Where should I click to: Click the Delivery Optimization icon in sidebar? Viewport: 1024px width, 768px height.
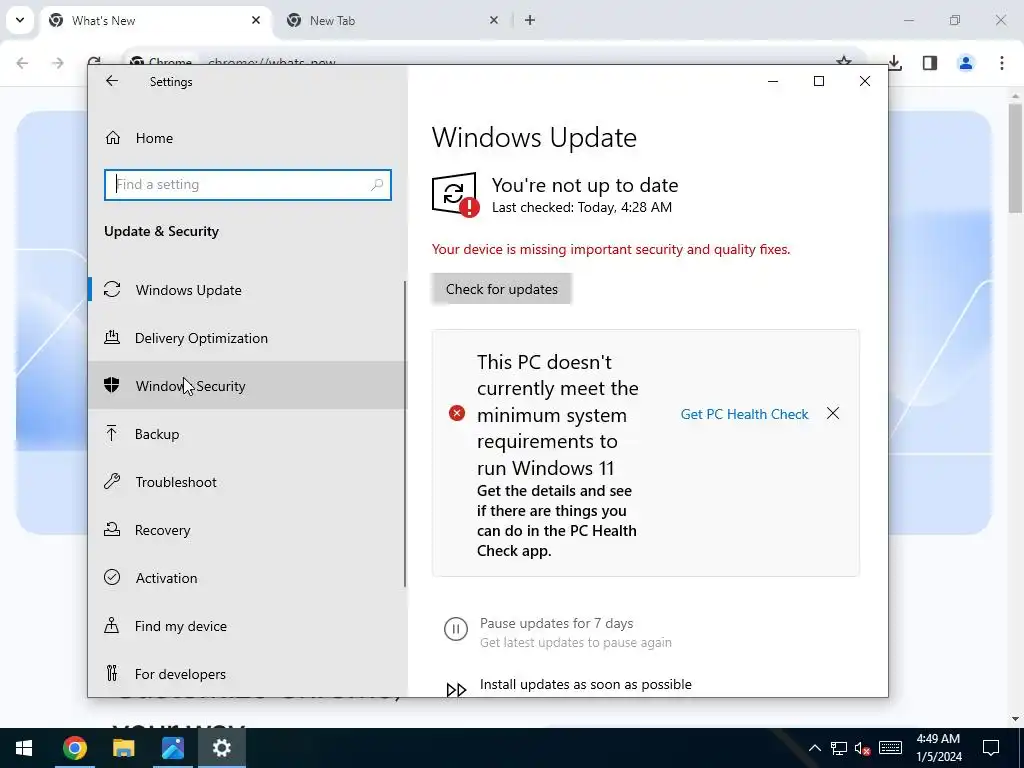[112, 337]
